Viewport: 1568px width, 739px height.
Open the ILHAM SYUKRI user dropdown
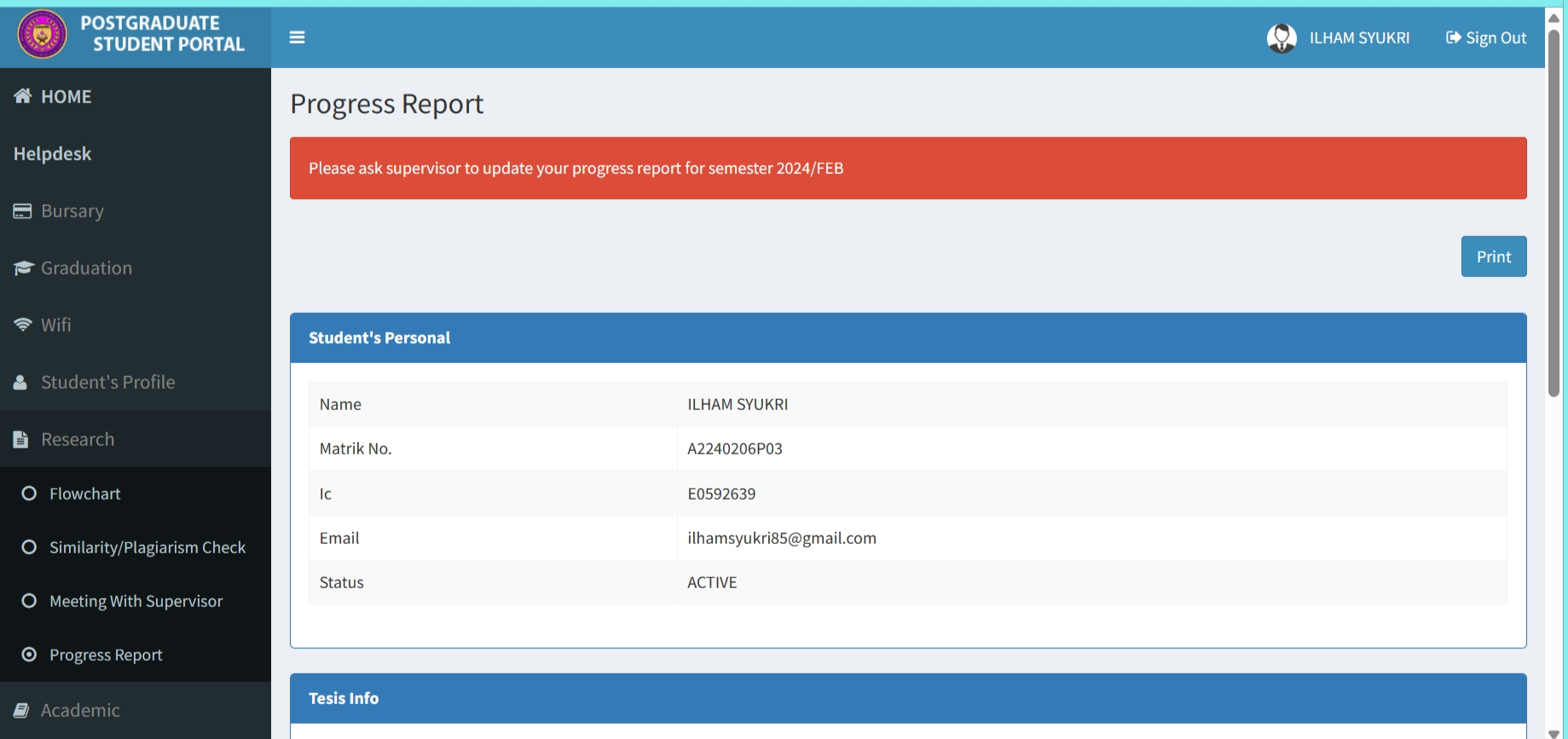(x=1359, y=38)
